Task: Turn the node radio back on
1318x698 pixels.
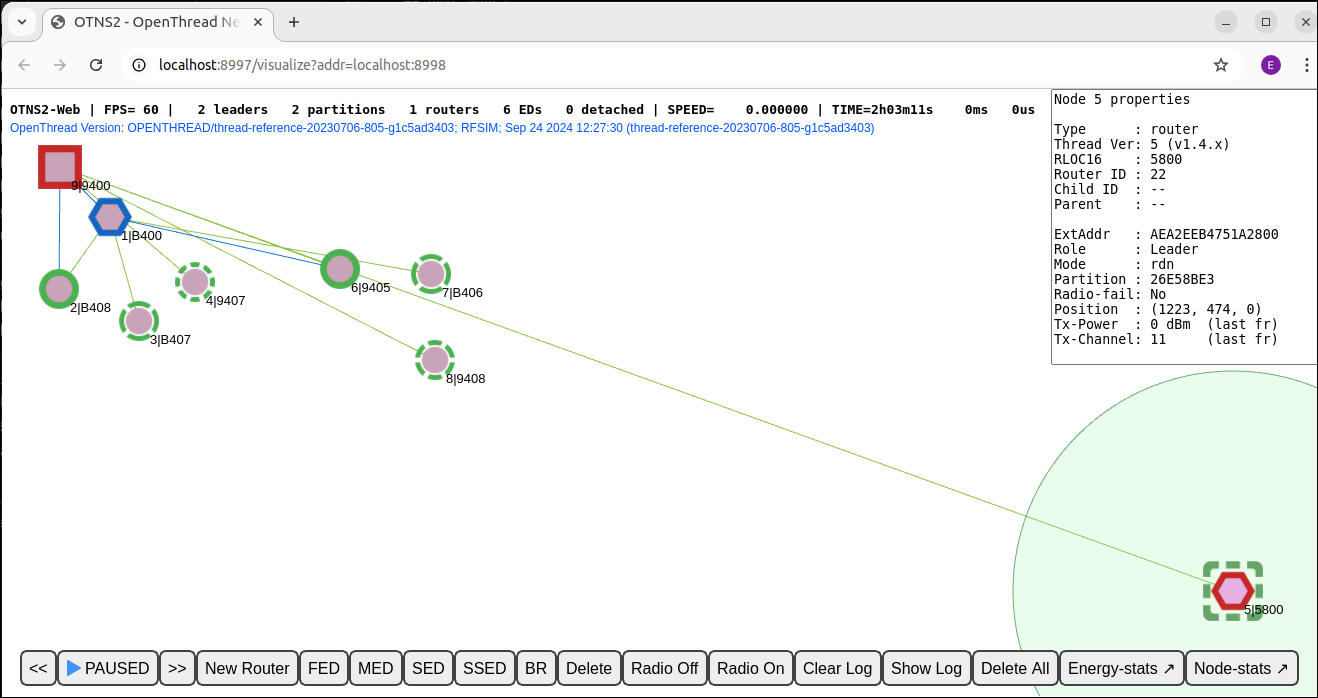Action: coord(750,668)
